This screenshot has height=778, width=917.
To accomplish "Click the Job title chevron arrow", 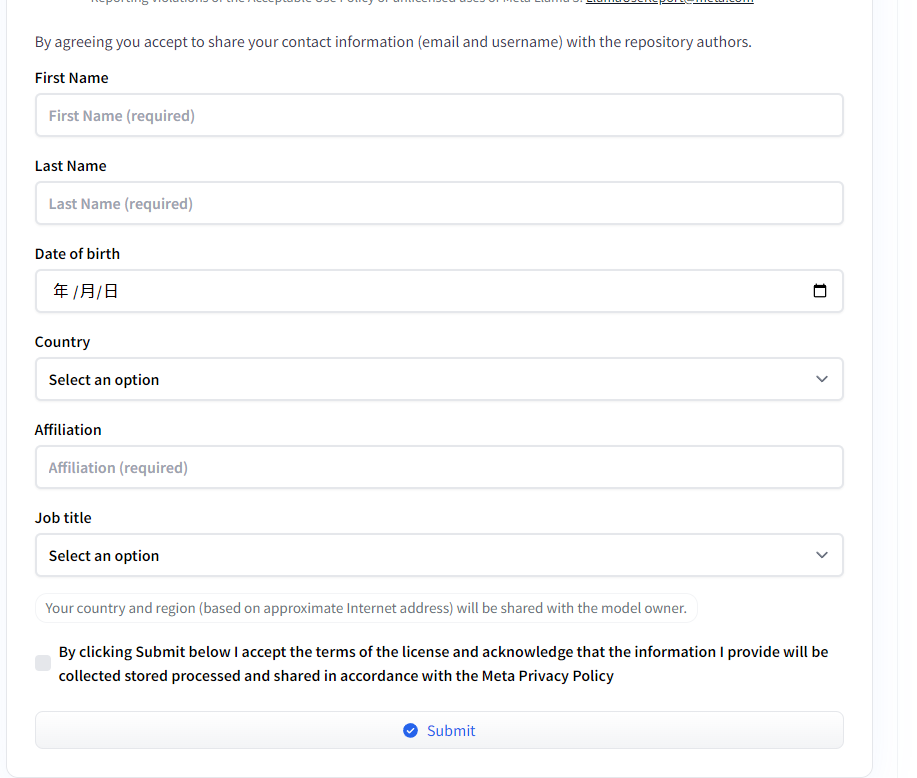I will [x=822, y=555].
